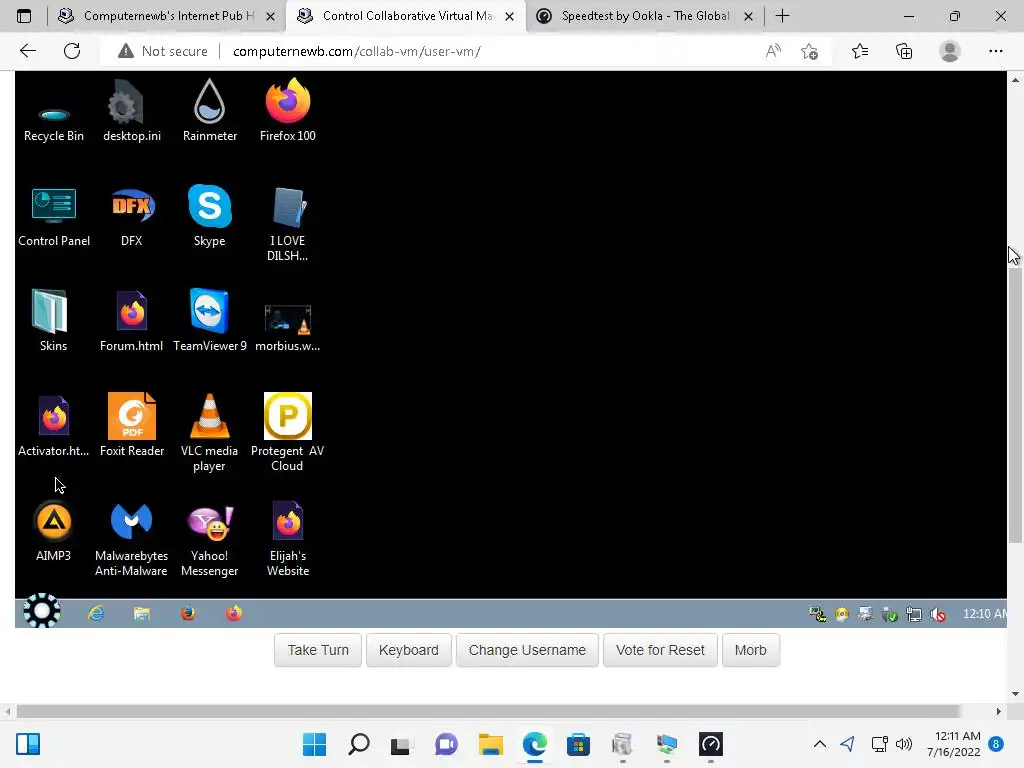Viewport: 1024px width, 768px height.
Task: Launch the DFX desktop shortcut
Action: 131,217
